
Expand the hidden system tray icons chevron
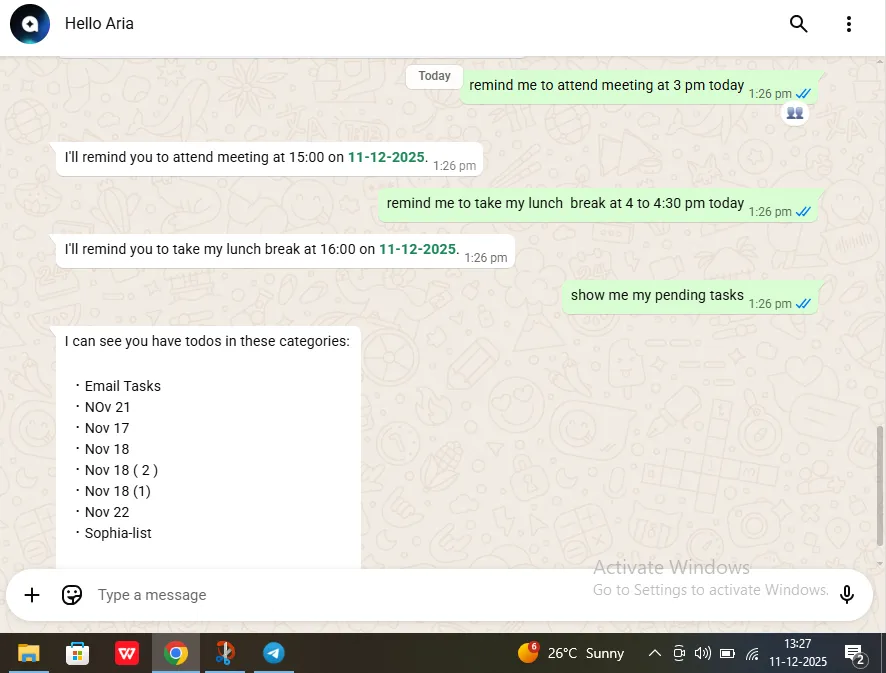click(655, 653)
